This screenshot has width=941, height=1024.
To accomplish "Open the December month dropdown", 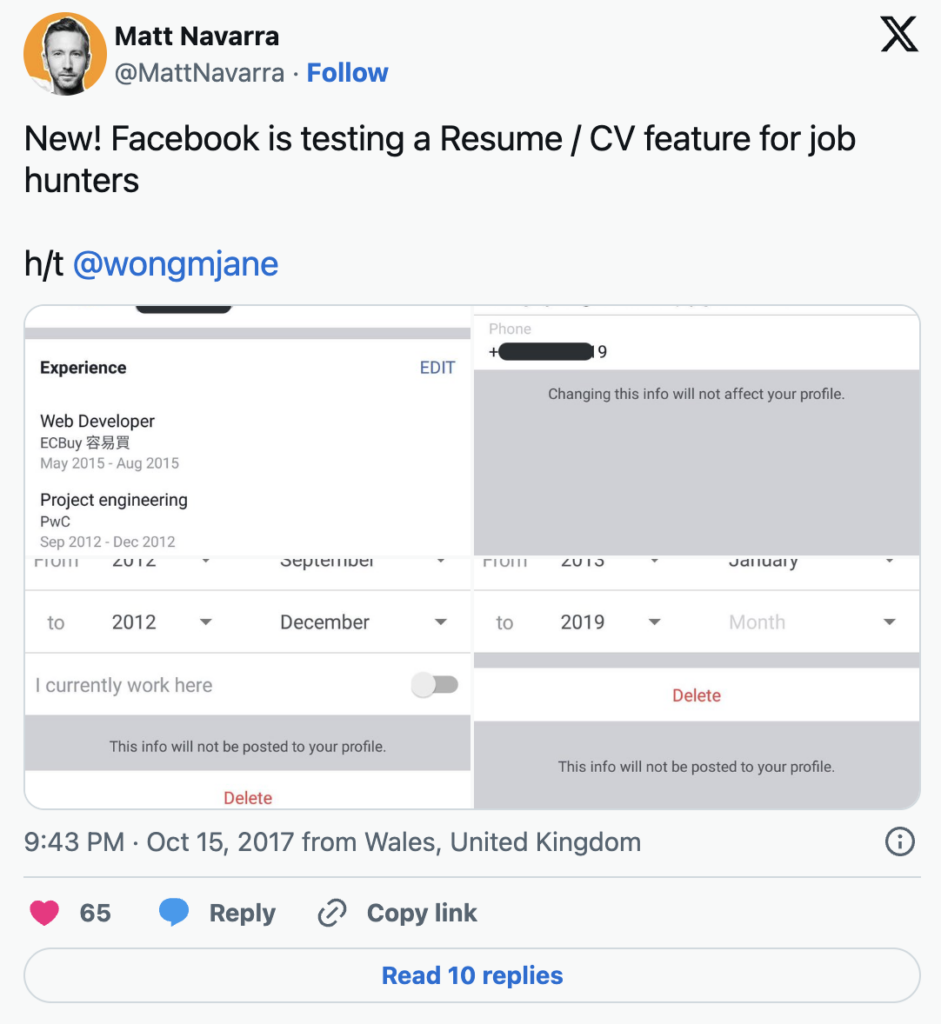I will pos(363,622).
